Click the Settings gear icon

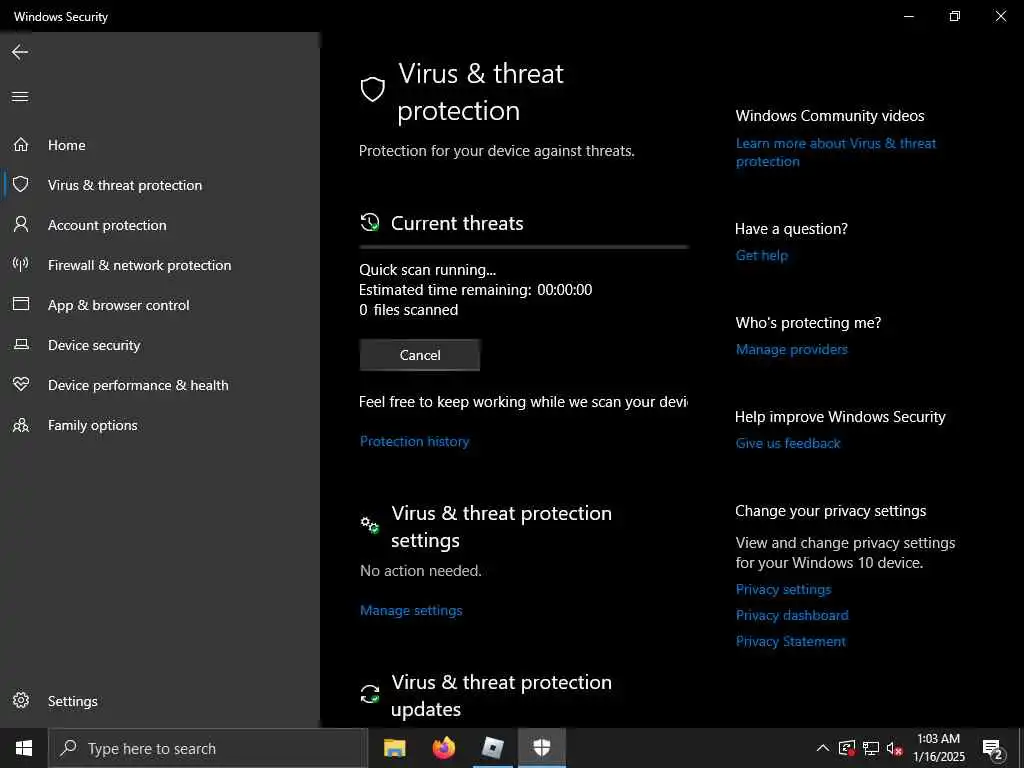20,701
